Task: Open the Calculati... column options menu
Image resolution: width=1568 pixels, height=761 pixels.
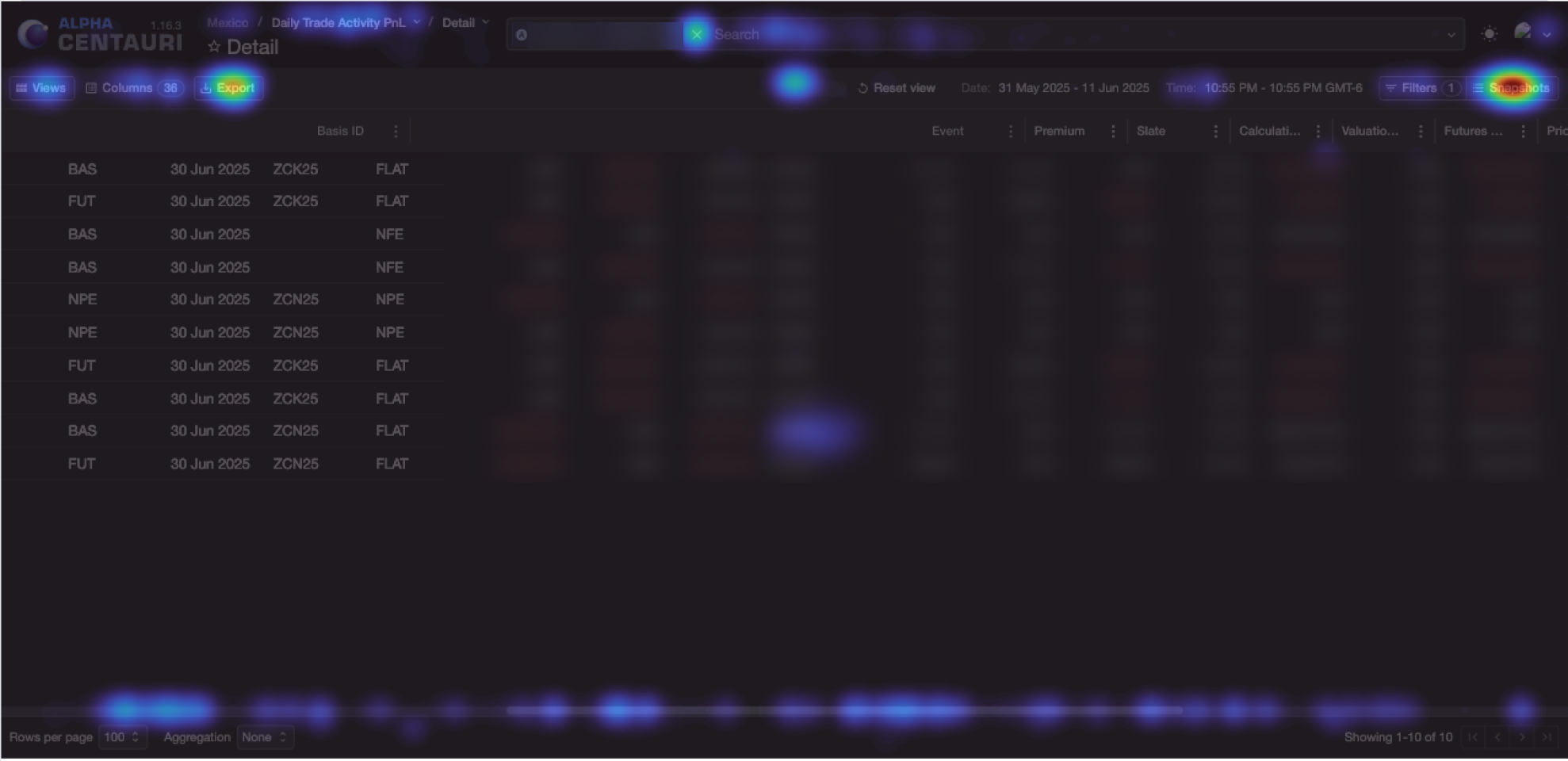Action: [1318, 132]
